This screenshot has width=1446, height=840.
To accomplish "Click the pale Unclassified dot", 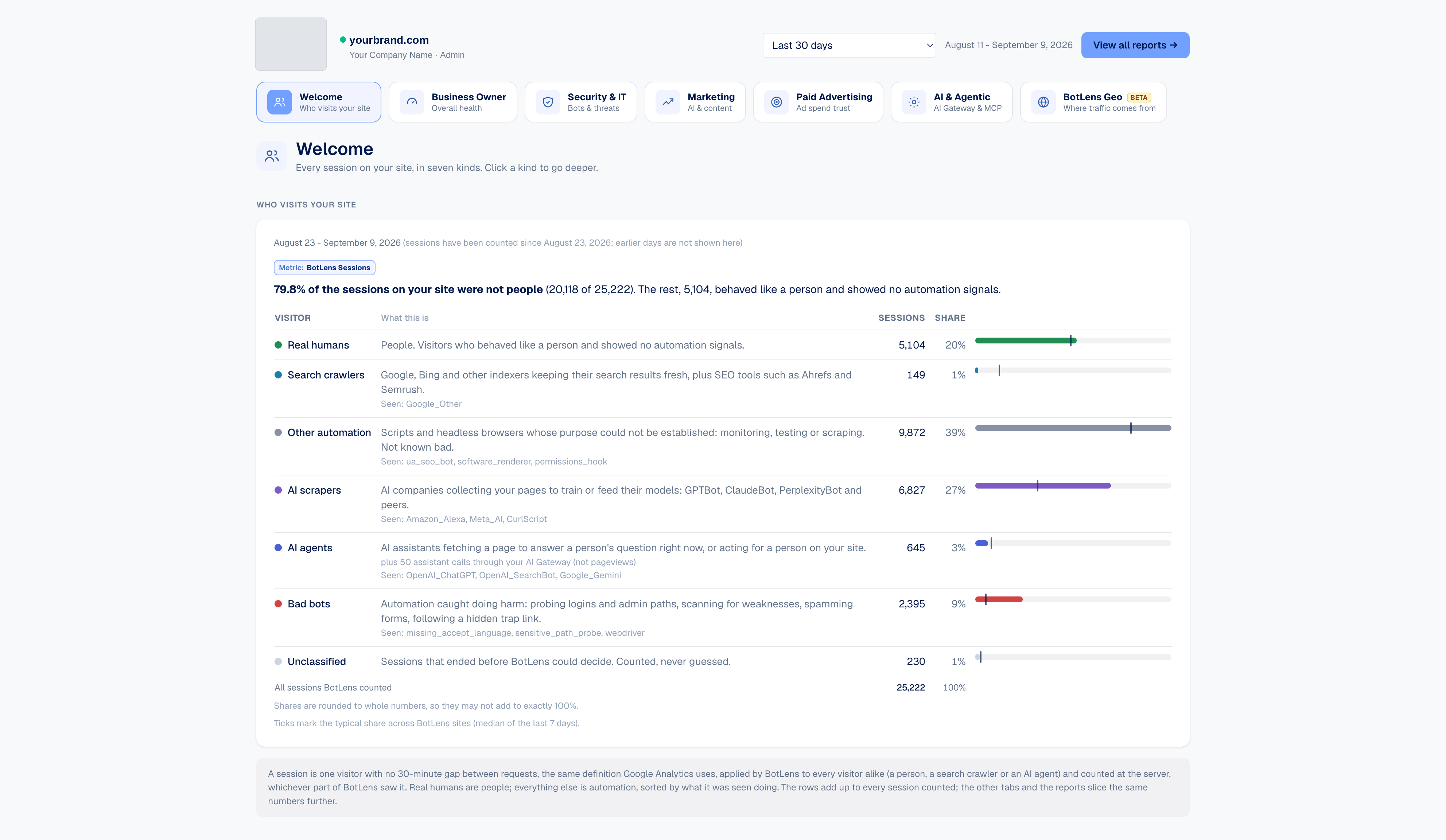I will pyautogui.click(x=278, y=662).
